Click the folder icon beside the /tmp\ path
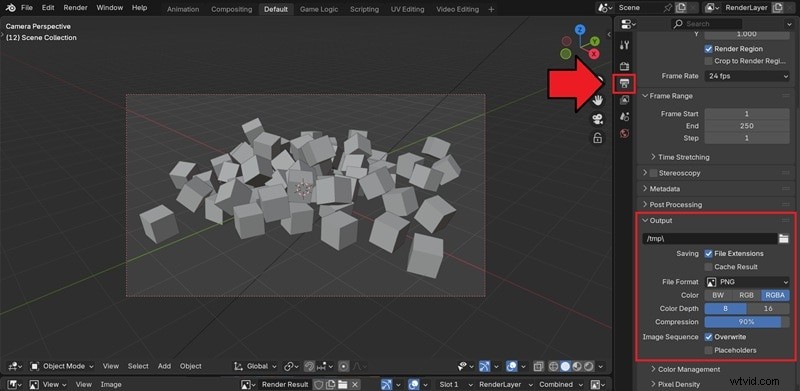800x391 pixels. point(784,238)
